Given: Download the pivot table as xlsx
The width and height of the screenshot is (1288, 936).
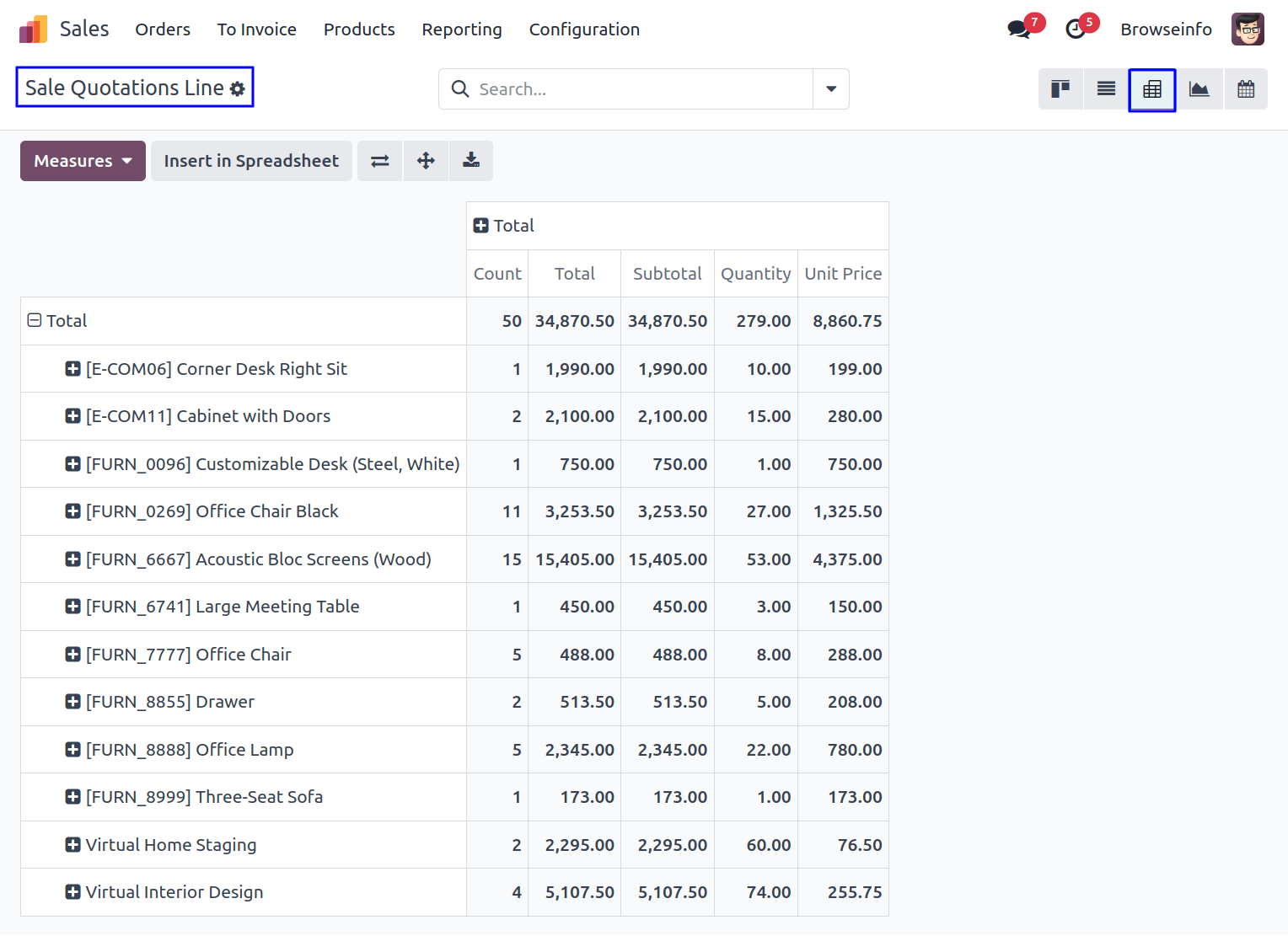Looking at the screenshot, I should [x=471, y=161].
